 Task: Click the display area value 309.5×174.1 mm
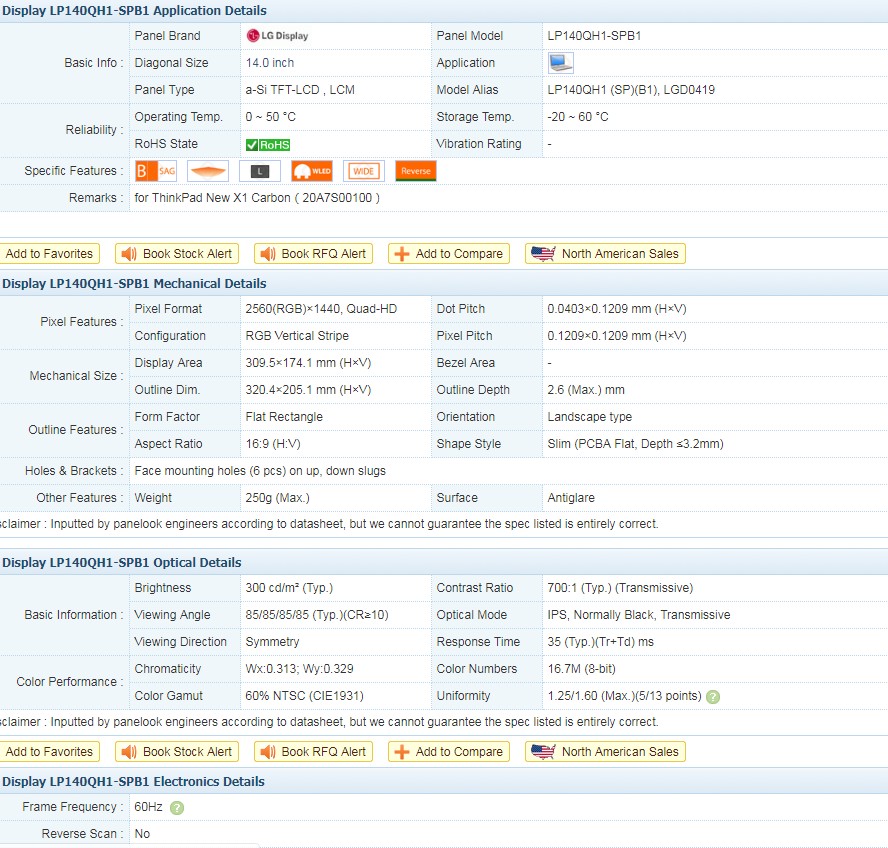[x=308, y=363]
